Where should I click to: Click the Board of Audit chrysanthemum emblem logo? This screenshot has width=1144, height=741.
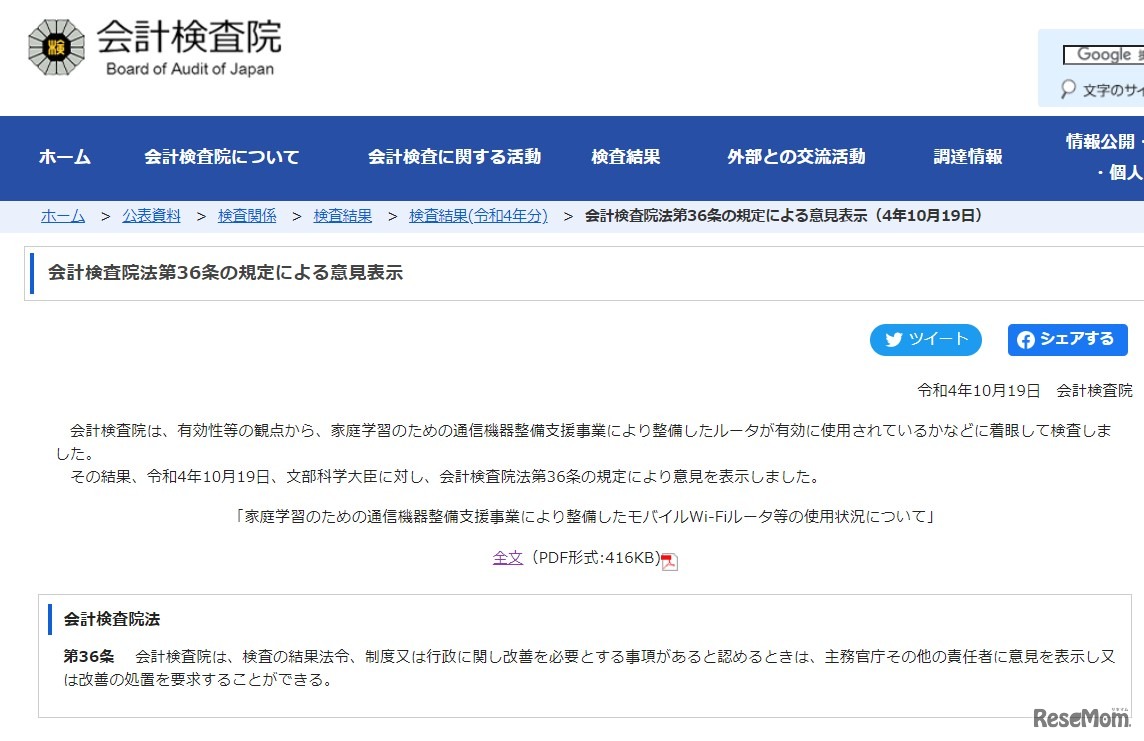[x=57, y=46]
